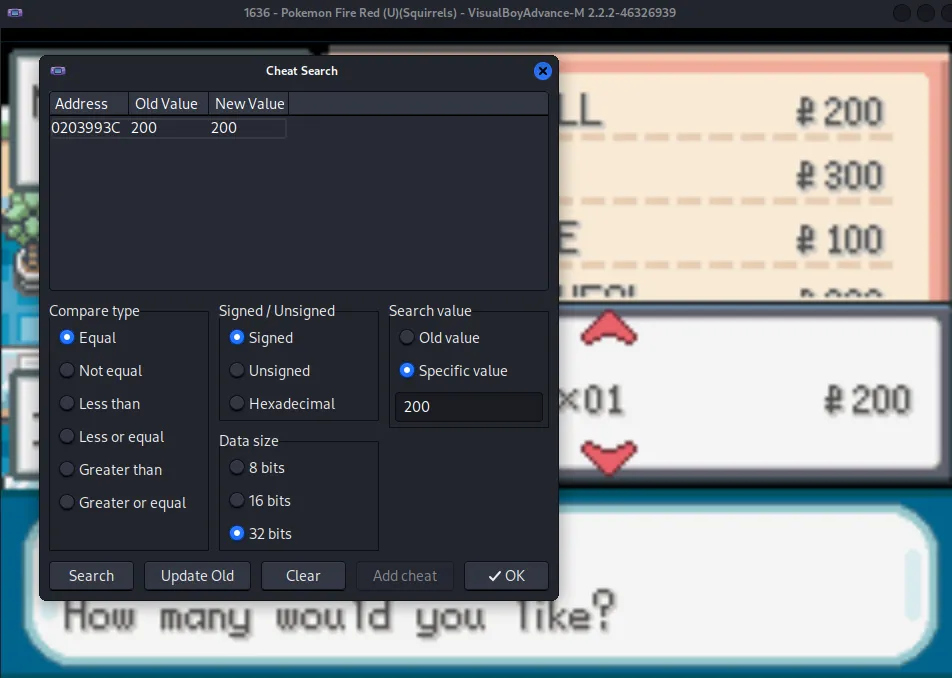952x678 pixels.
Task: Set data size to 16 bits
Action: pyautogui.click(x=237, y=501)
